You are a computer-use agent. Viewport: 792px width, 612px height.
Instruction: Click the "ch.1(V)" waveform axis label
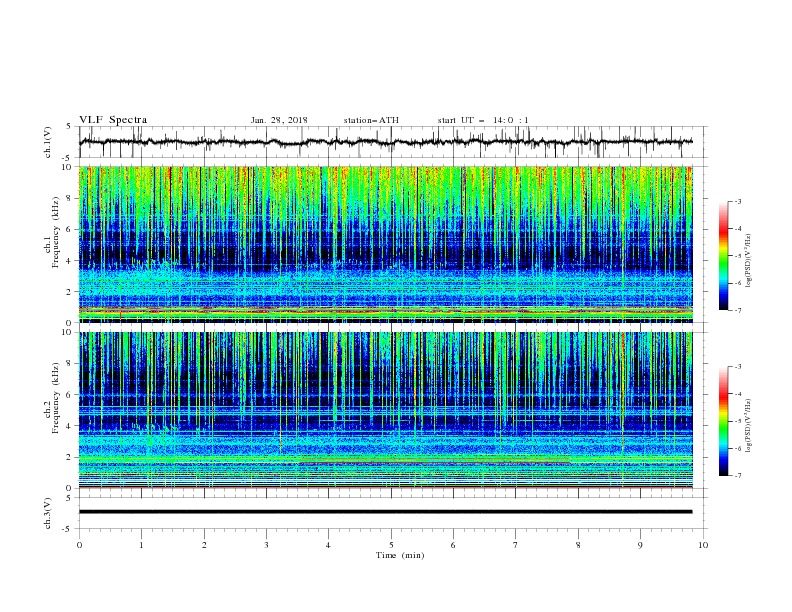click(x=48, y=142)
